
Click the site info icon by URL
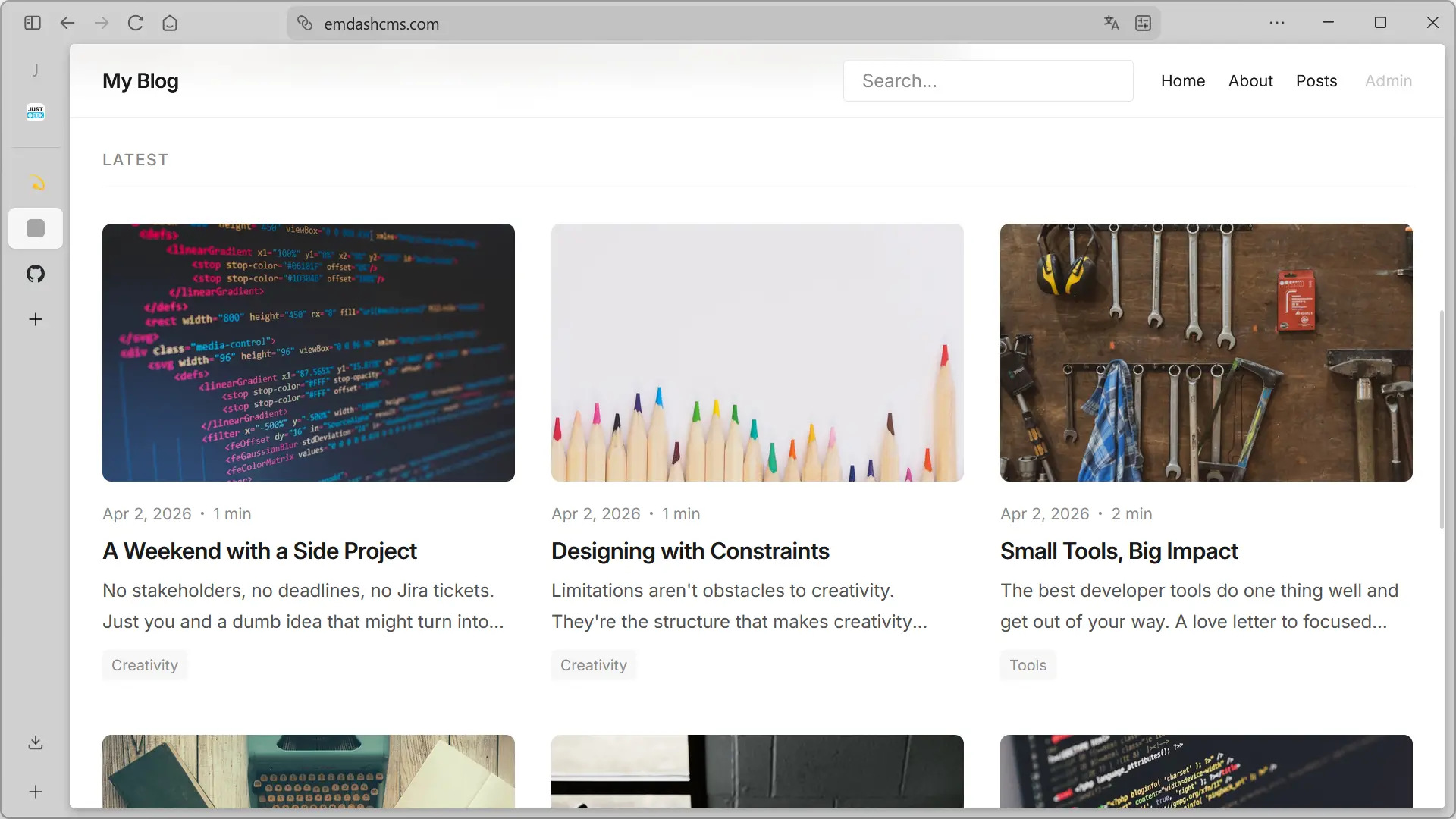coord(305,24)
